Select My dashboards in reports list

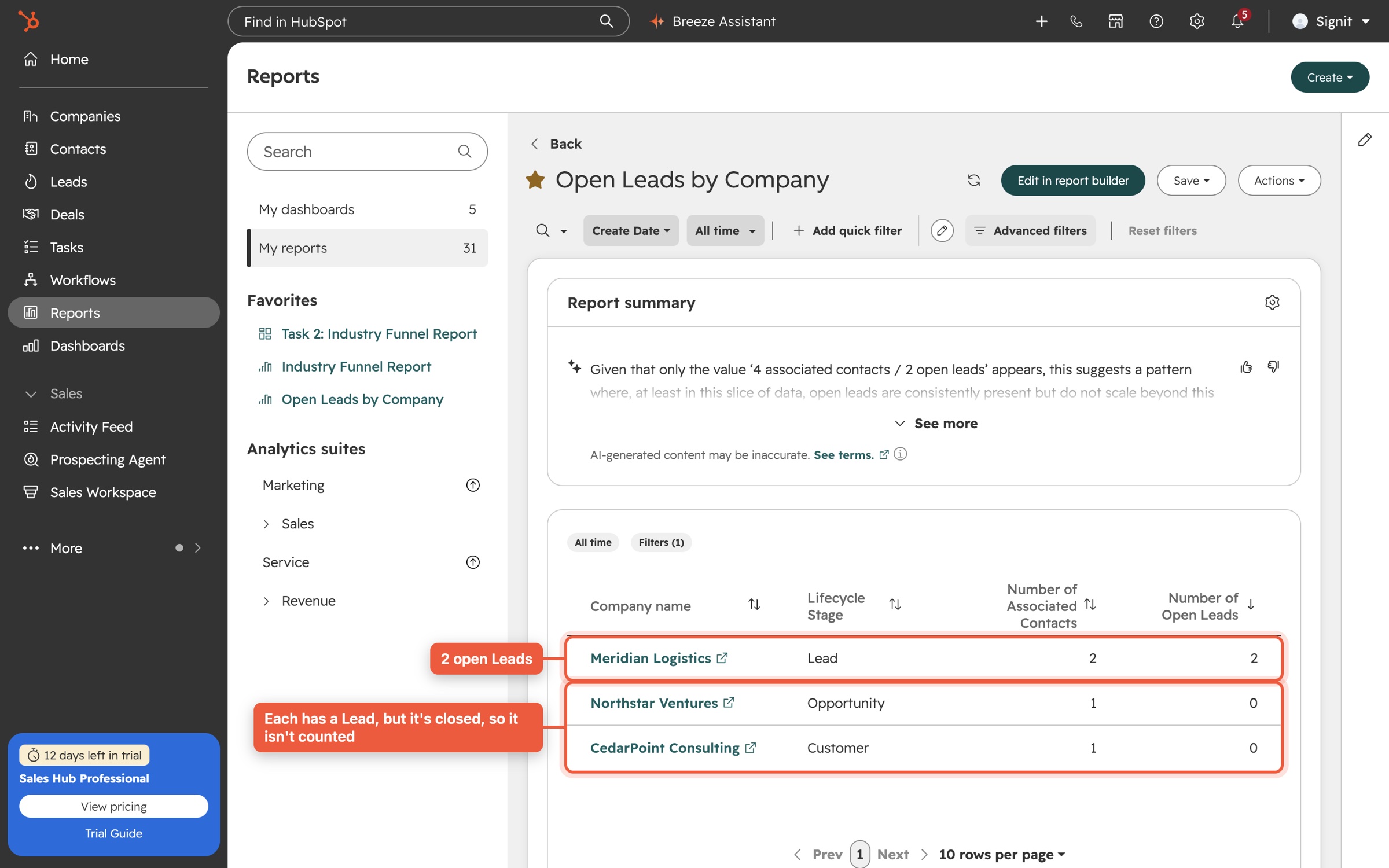[367, 209]
